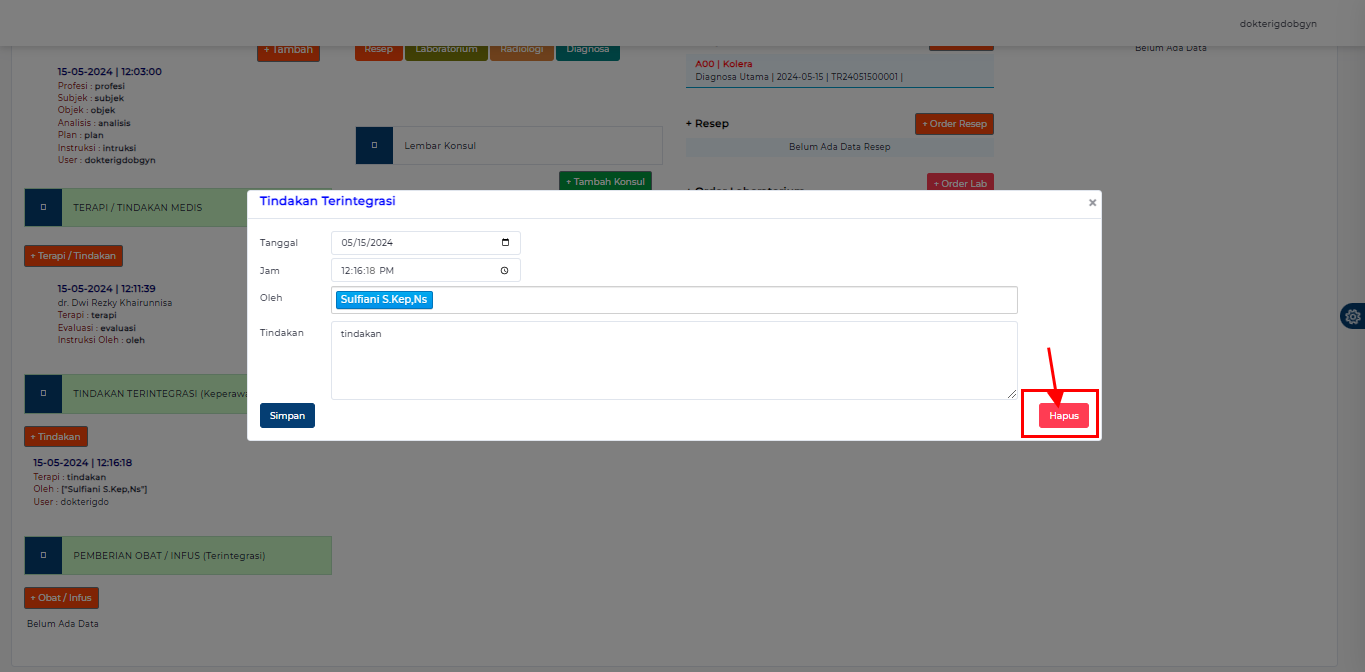
Task: Click the Order Lab button
Action: click(959, 183)
